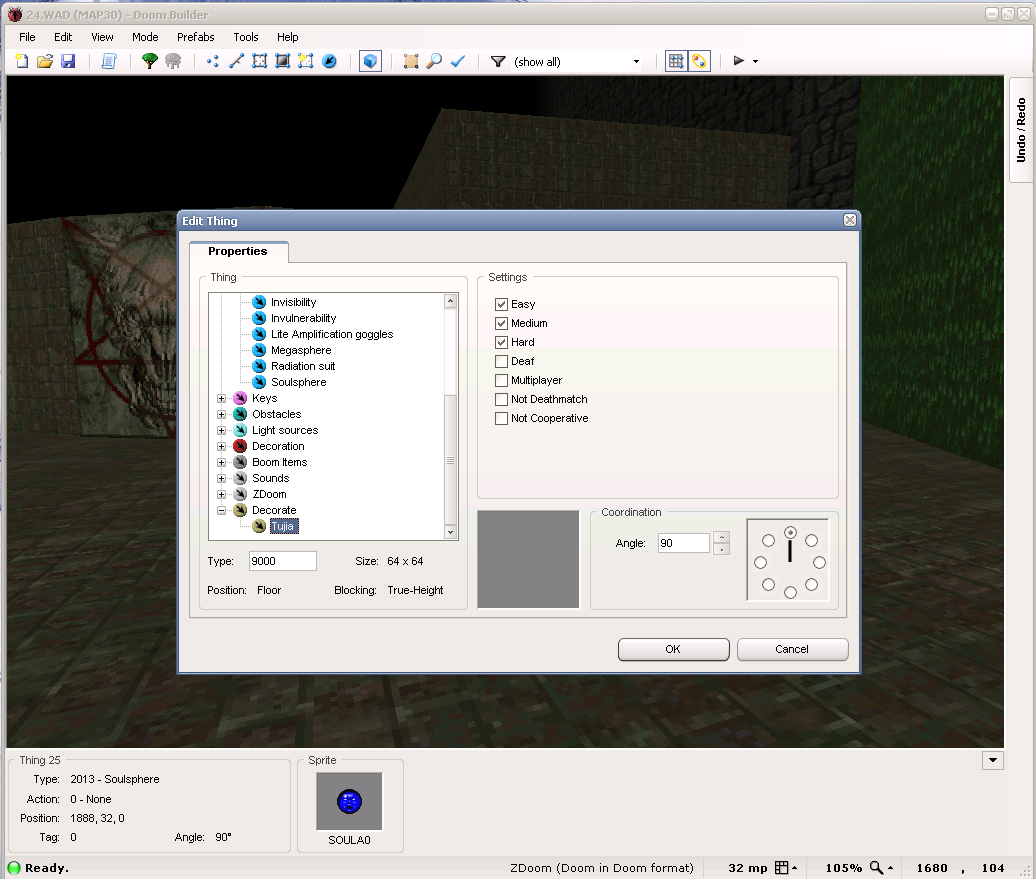The height and width of the screenshot is (879, 1036).
Task: Open the test map dropdown arrow
Action: tap(755, 61)
